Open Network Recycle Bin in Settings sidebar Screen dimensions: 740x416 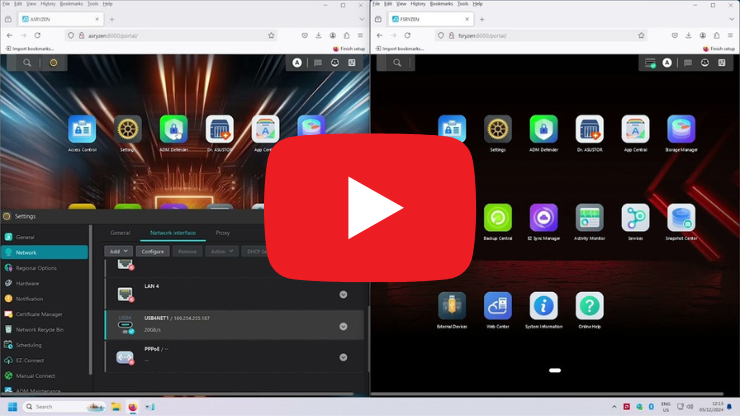pyautogui.click(x=44, y=330)
